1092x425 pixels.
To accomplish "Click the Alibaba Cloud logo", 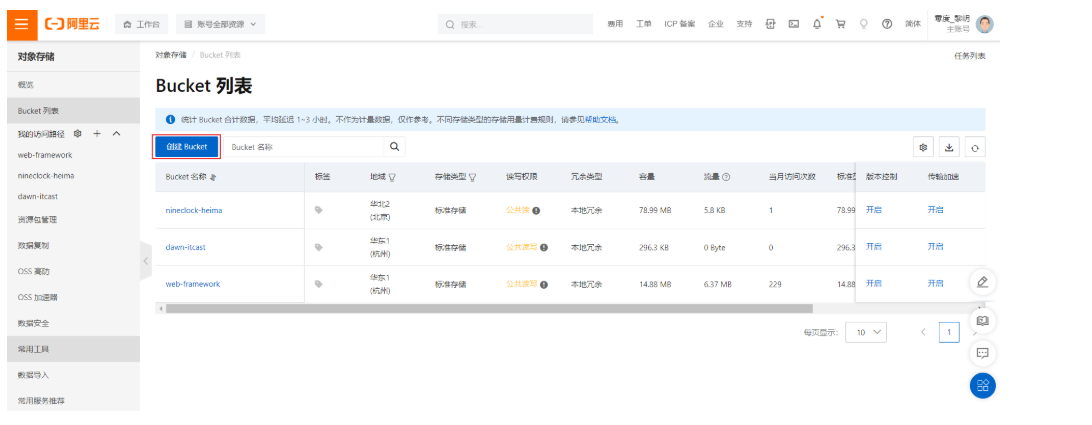I will [x=72, y=24].
